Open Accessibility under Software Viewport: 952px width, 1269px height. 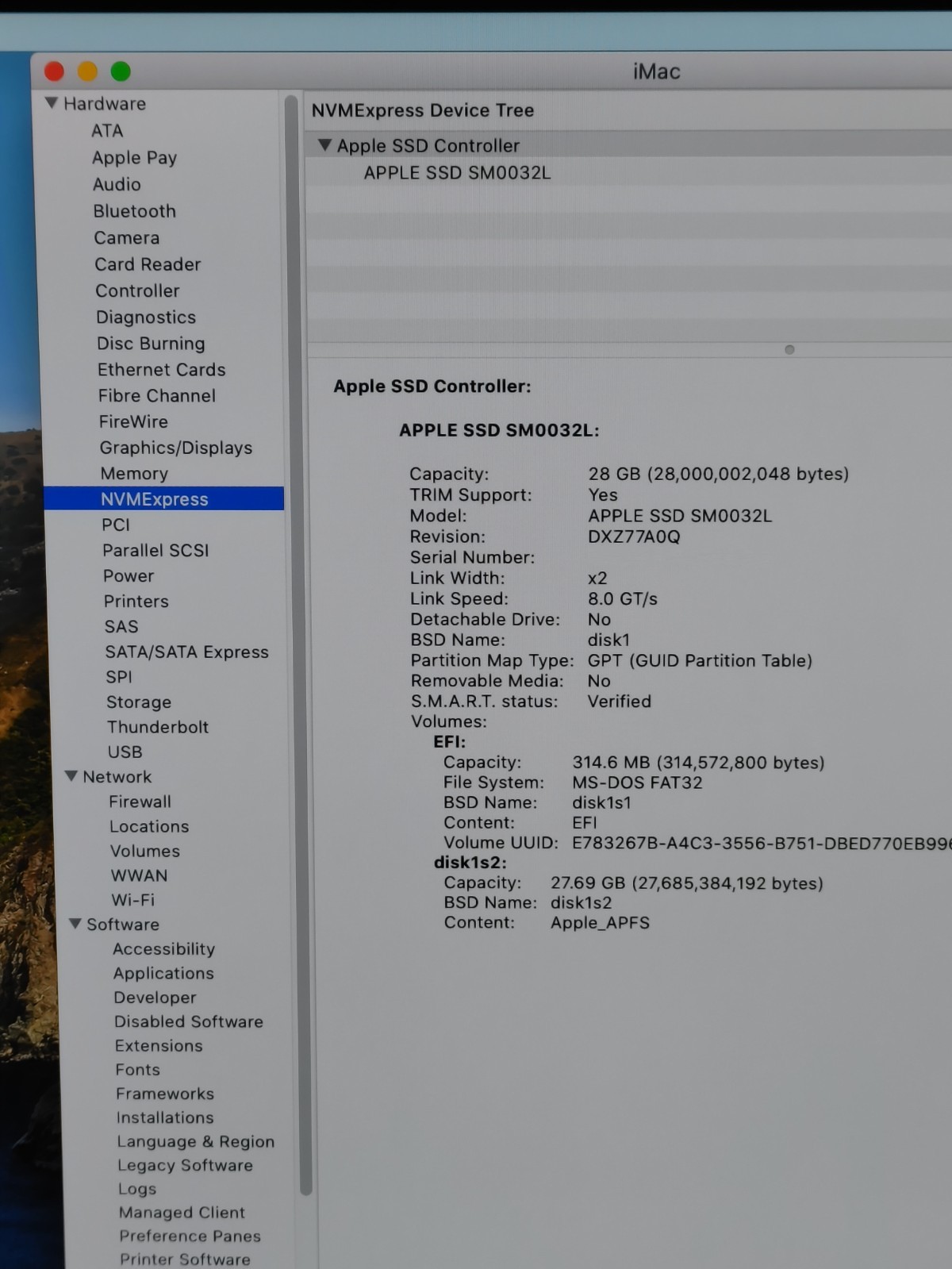[163, 949]
